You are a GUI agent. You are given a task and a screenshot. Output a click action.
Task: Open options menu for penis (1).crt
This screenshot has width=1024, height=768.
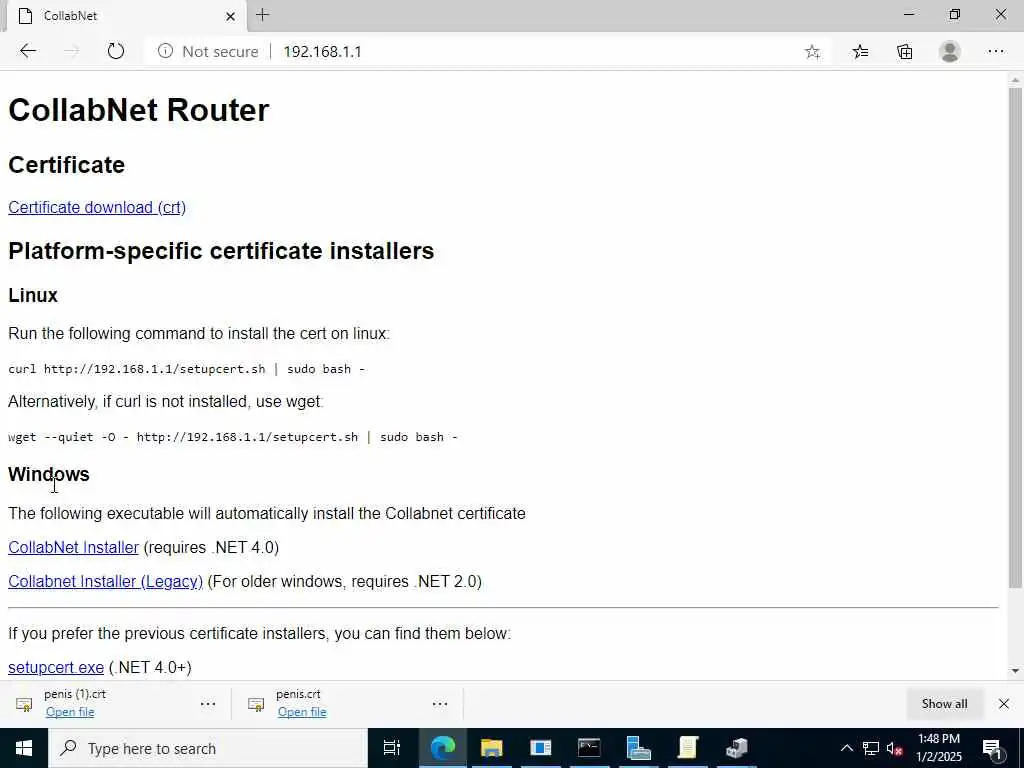pyautogui.click(x=208, y=703)
